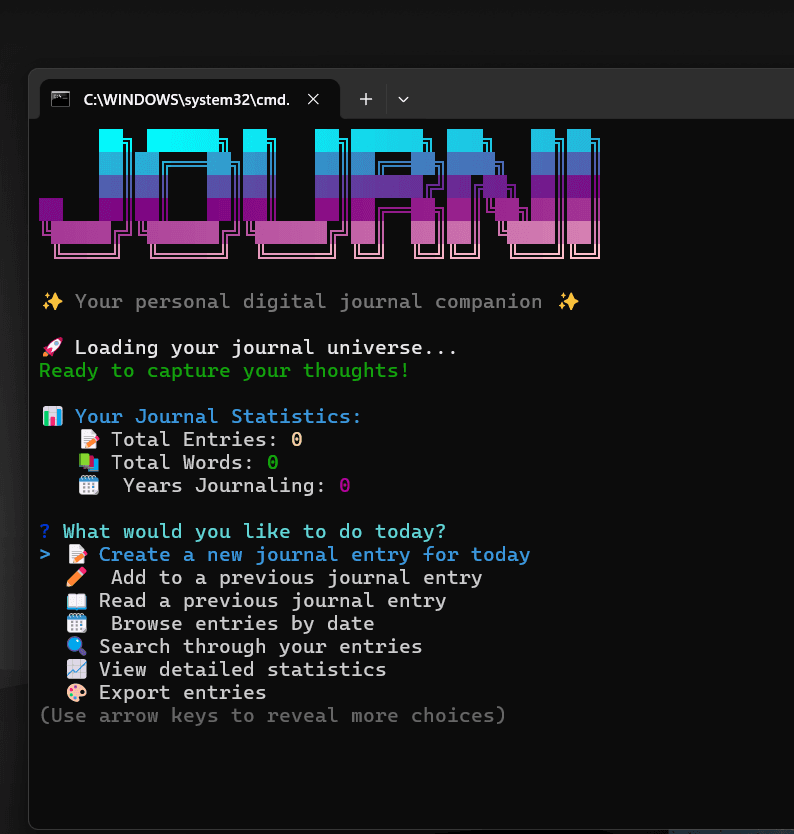Expand the new tab profile dropdown chevron
794x834 pixels.
[404, 99]
